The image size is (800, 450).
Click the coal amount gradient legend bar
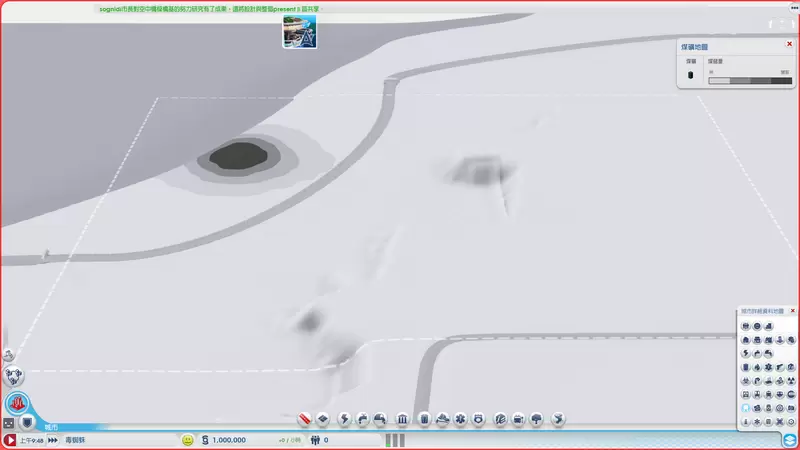coord(750,81)
